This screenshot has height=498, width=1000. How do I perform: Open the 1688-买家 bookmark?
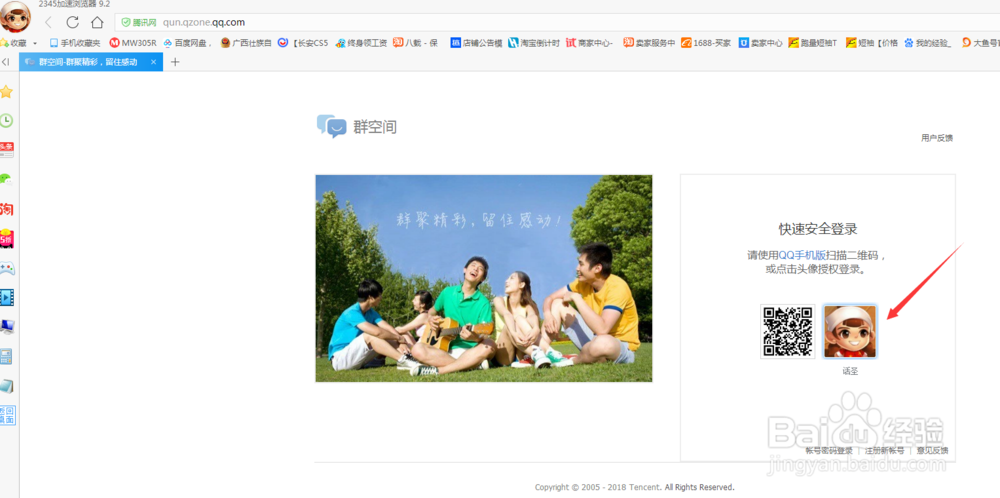click(706, 43)
